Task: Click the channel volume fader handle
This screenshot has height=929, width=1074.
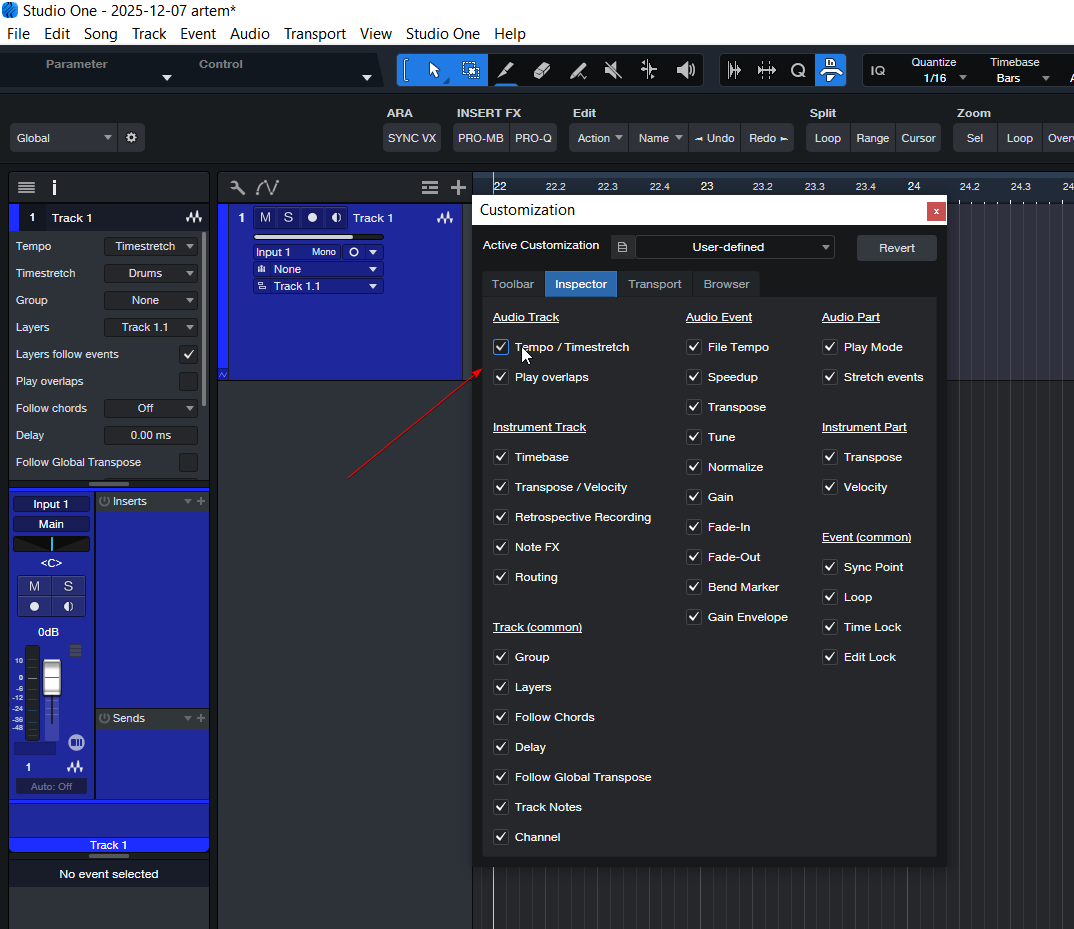Action: pos(52,677)
